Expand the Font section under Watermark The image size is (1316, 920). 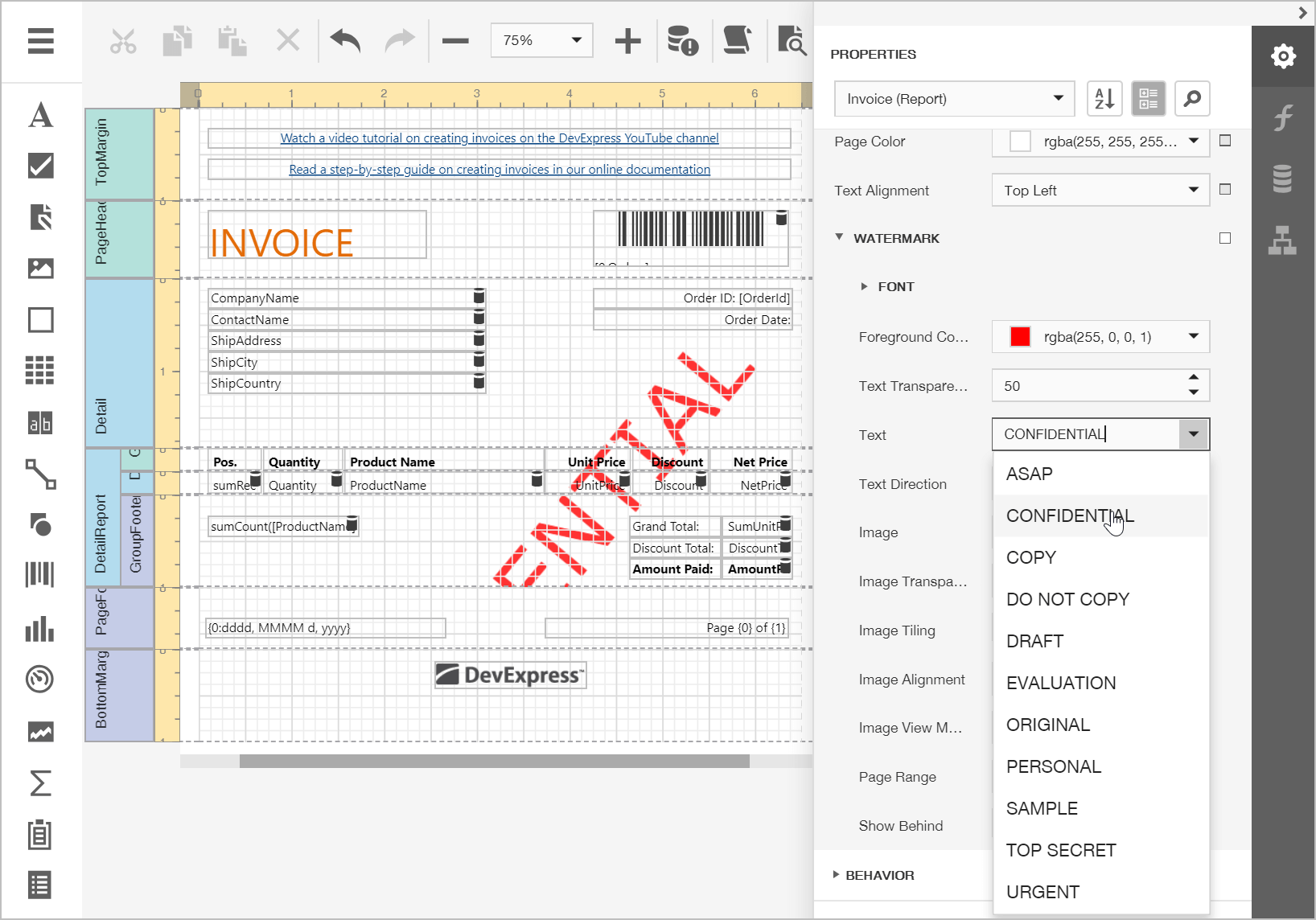(x=864, y=286)
